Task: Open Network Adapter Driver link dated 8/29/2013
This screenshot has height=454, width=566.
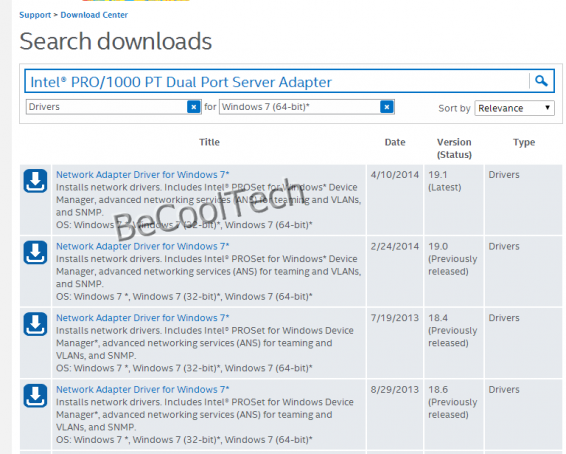Action: pos(143,390)
